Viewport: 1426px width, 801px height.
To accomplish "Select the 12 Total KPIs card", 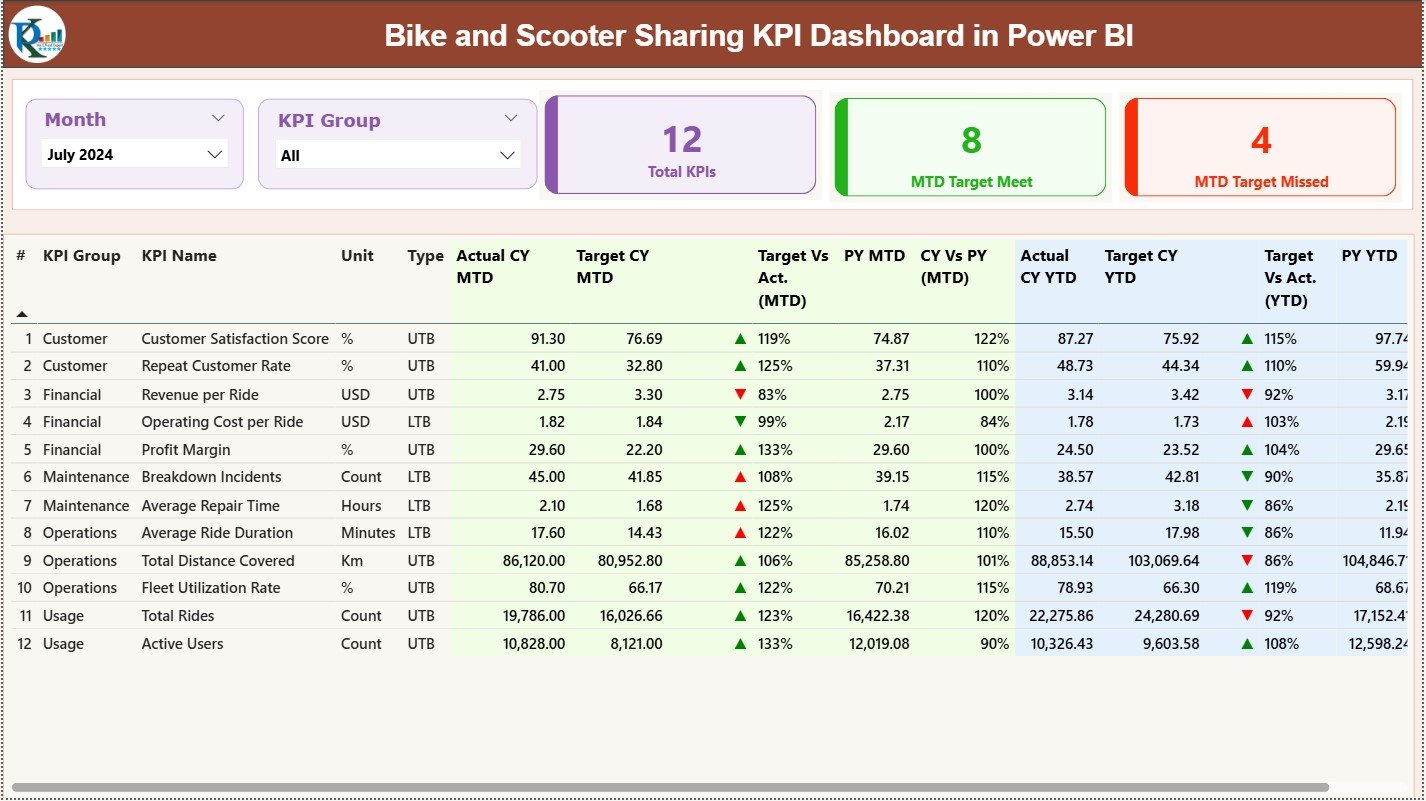I will pyautogui.click(x=681, y=144).
